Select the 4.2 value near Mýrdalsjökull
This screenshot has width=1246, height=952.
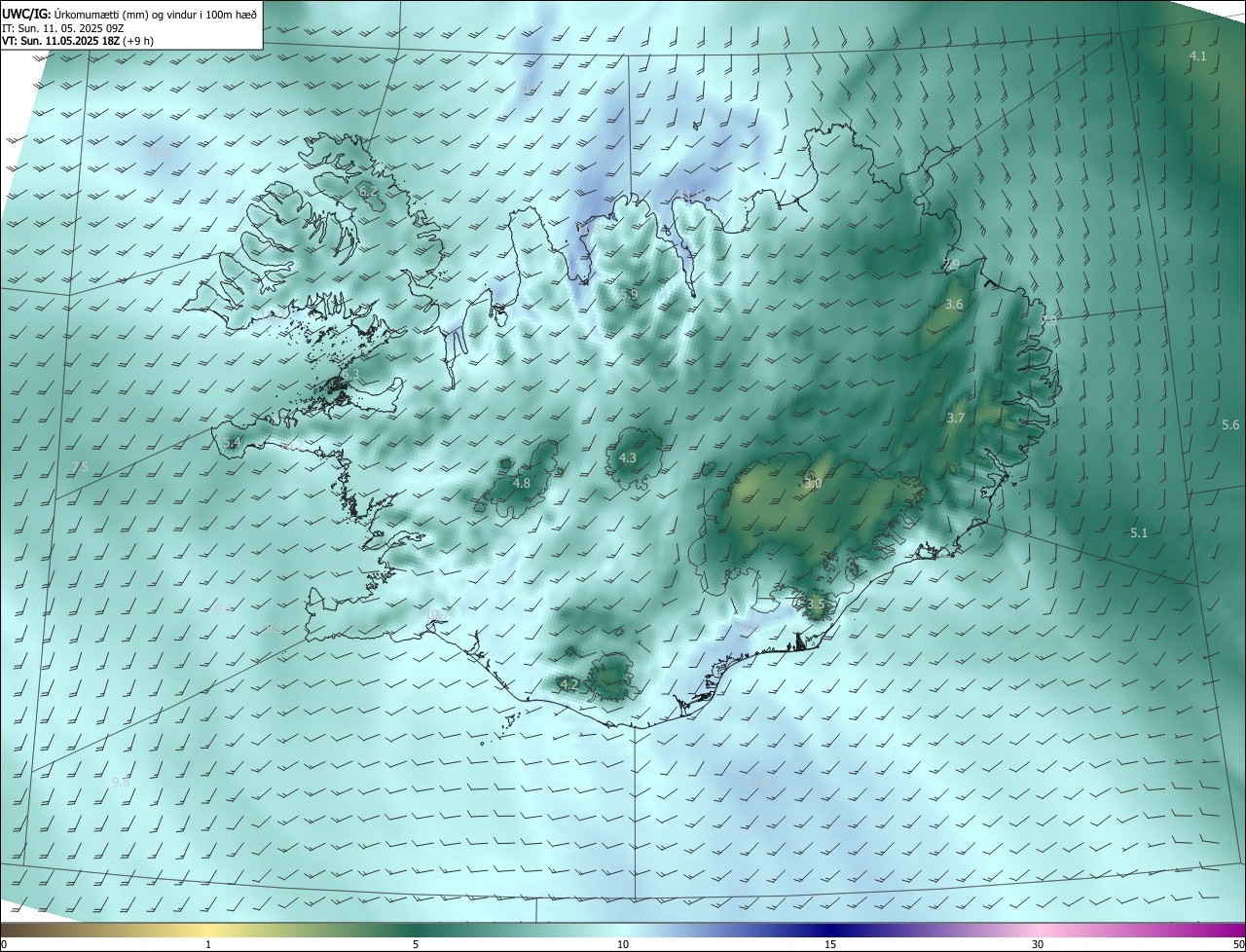pos(569,685)
